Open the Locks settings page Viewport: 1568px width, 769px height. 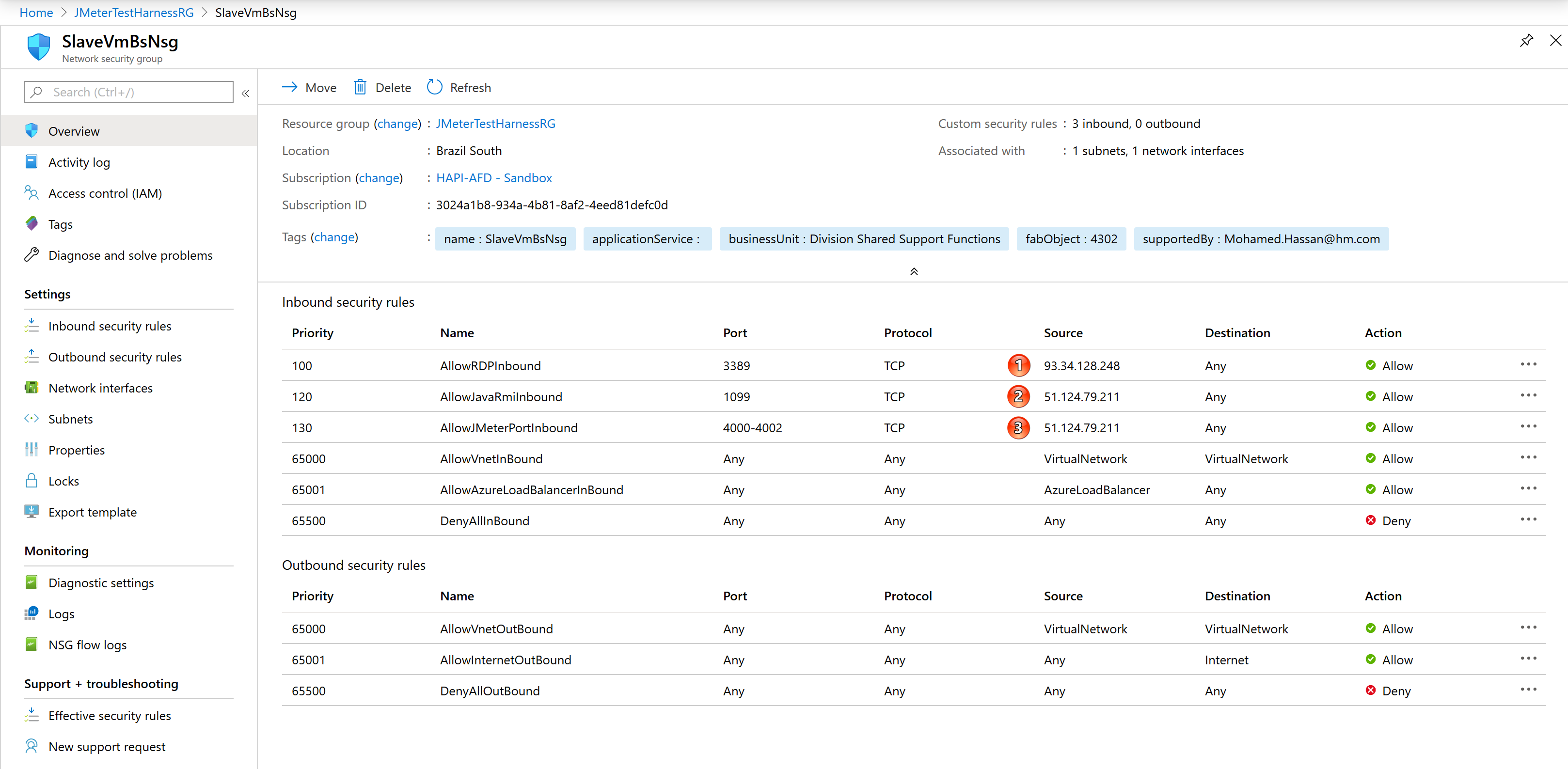click(x=63, y=481)
